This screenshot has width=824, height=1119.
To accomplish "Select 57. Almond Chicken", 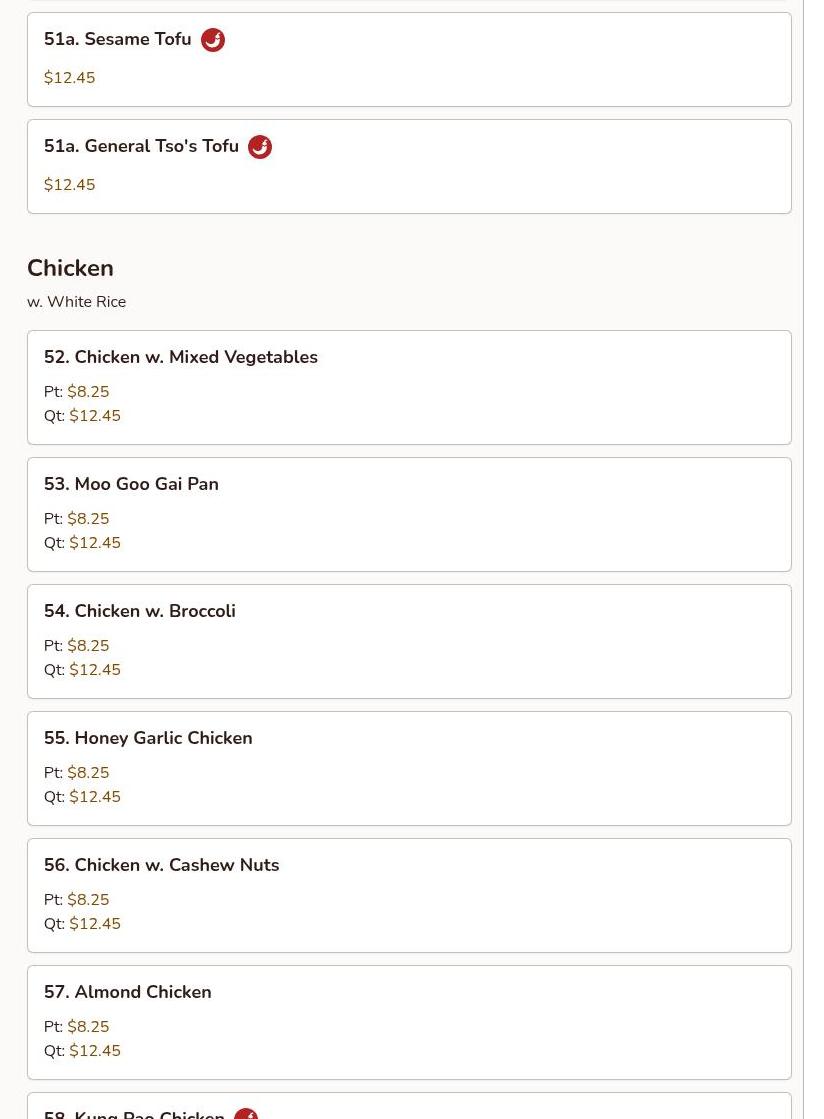I will pyautogui.click(x=128, y=992).
